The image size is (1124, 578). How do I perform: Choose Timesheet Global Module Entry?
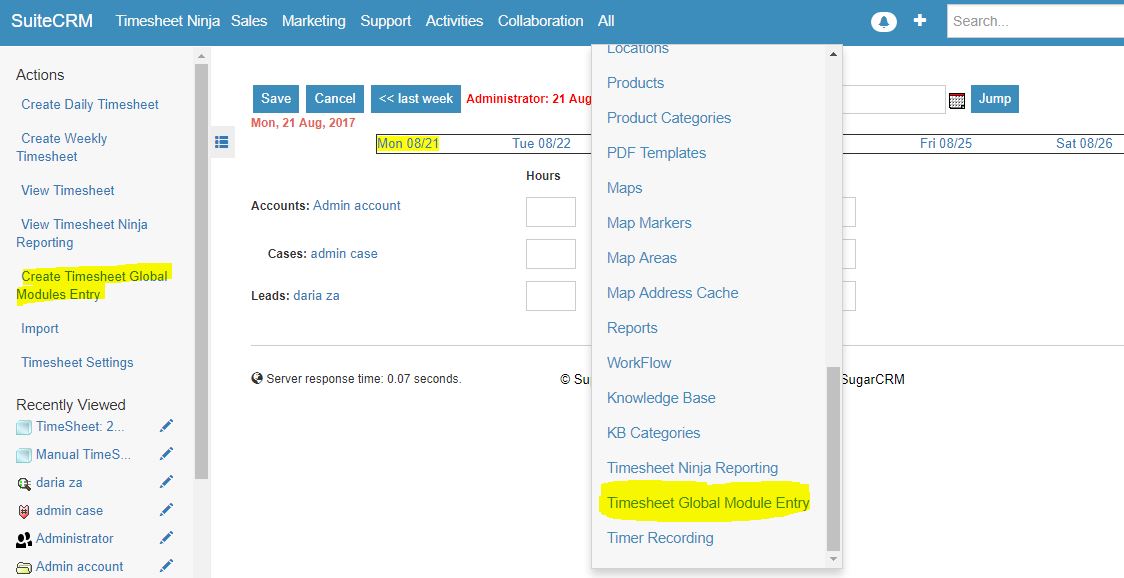[x=708, y=503]
